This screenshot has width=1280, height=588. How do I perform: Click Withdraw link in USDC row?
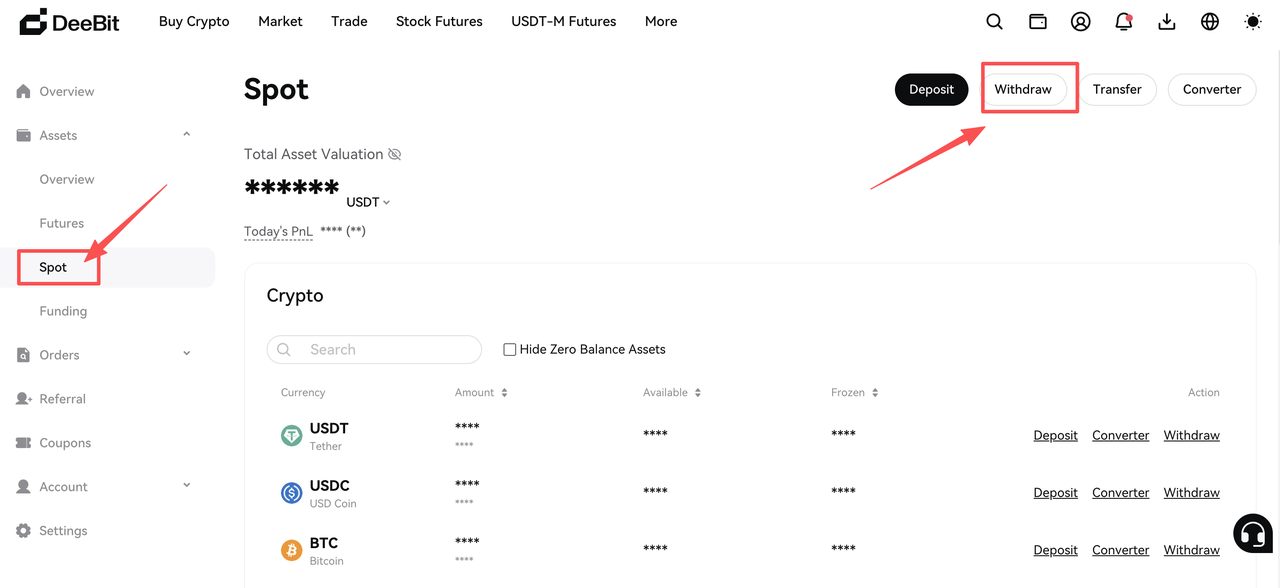coord(1192,492)
